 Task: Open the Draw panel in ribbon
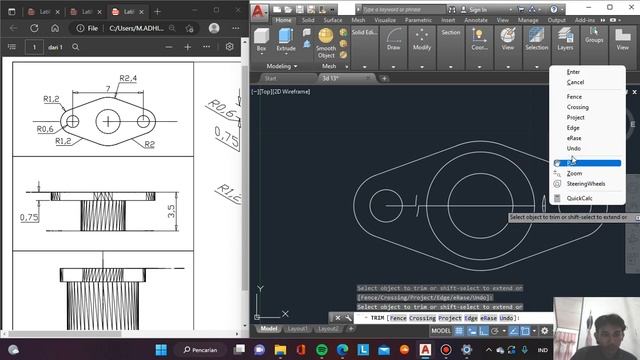393,40
